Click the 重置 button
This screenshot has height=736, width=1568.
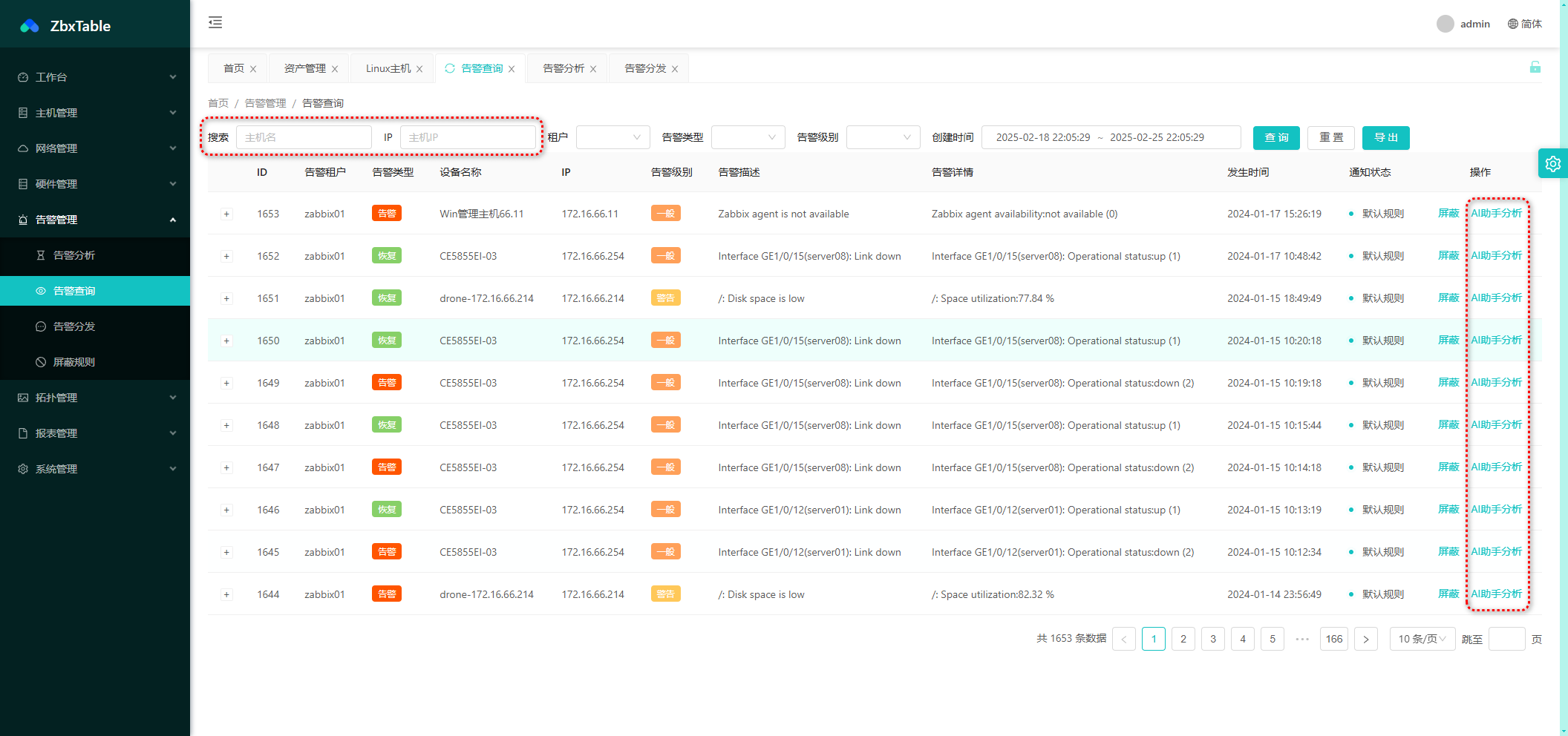(x=1331, y=137)
